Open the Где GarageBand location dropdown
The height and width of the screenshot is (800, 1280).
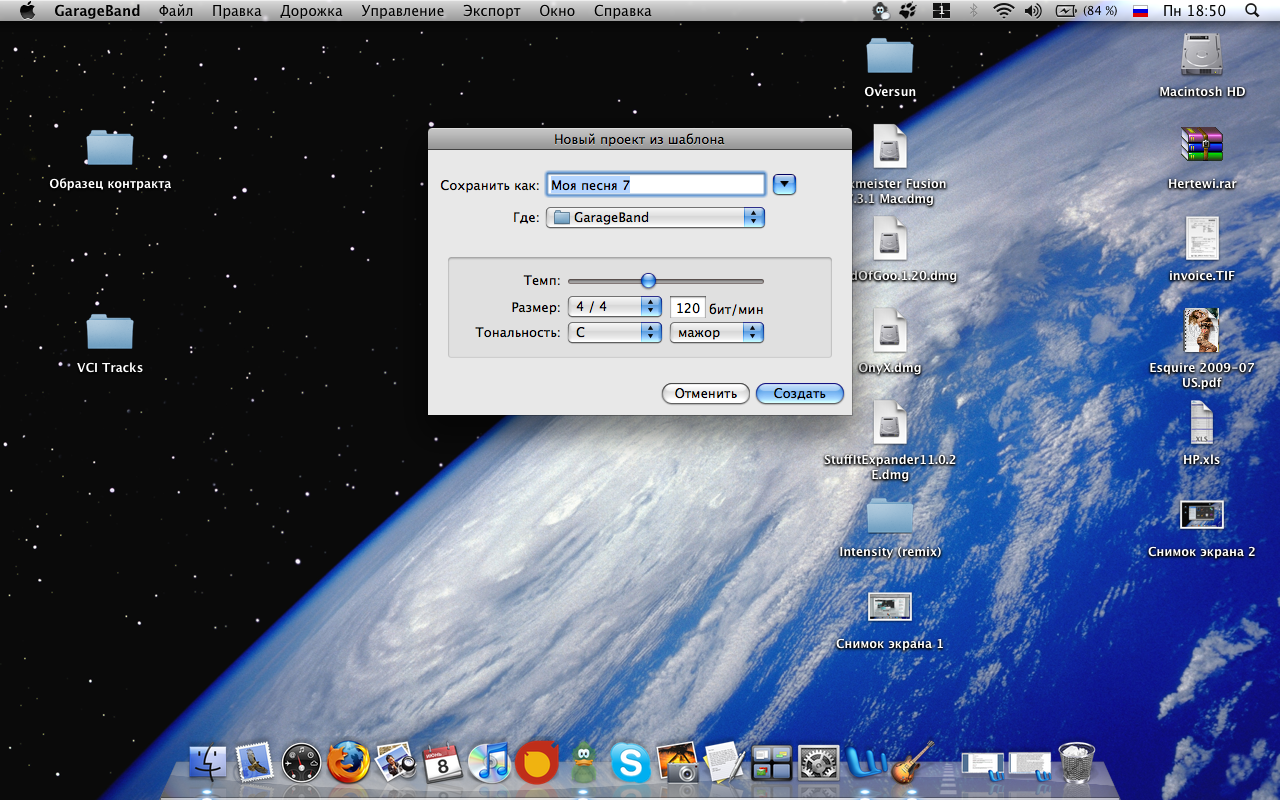(x=655, y=217)
